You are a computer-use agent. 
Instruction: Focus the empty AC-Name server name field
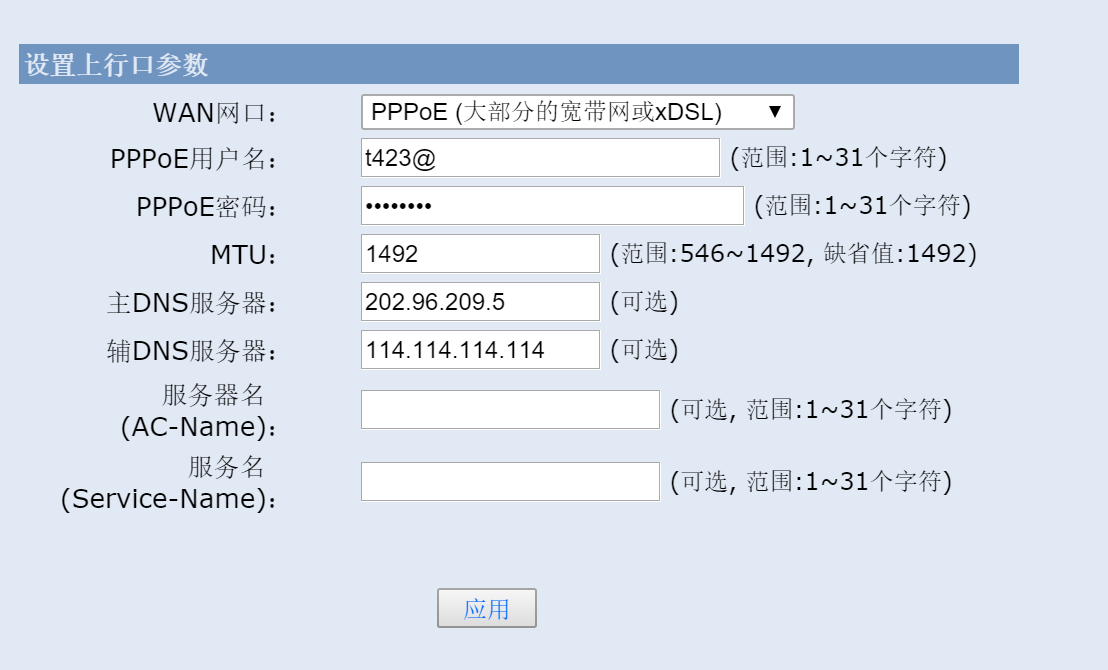509,410
